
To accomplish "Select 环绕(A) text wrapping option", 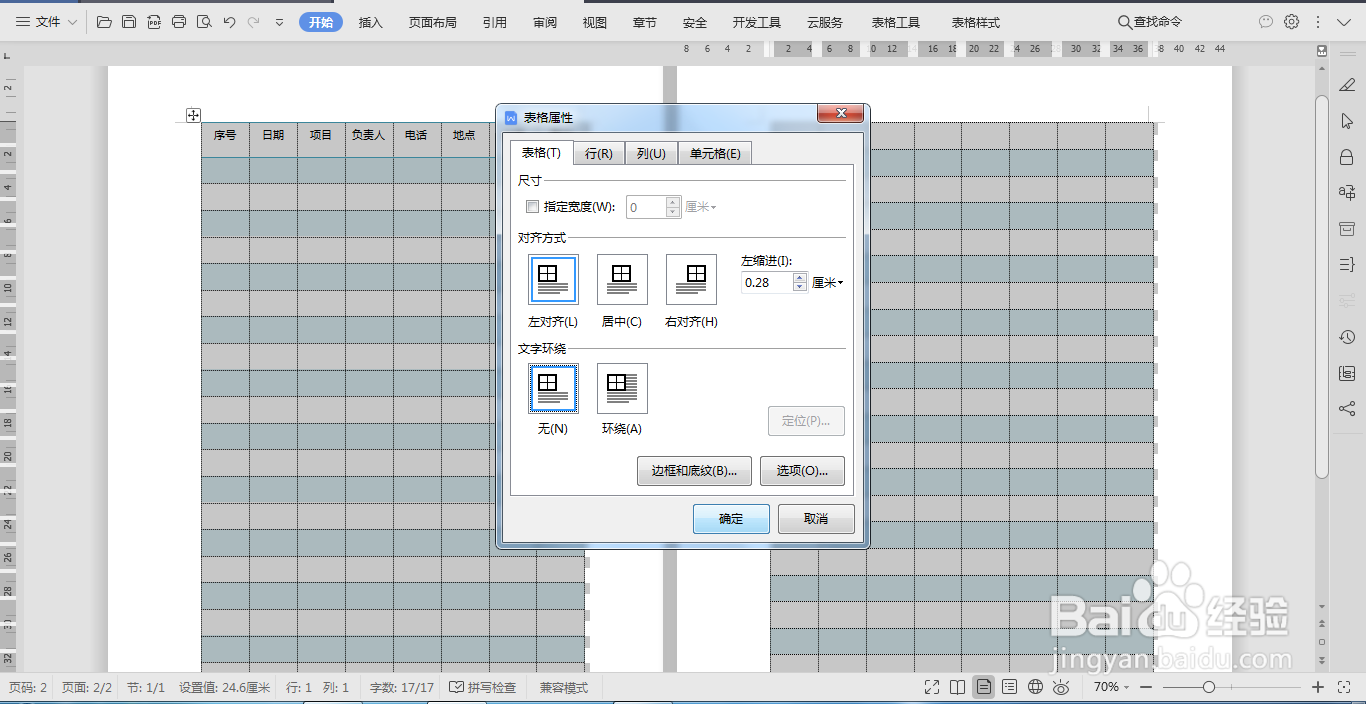I will point(622,388).
